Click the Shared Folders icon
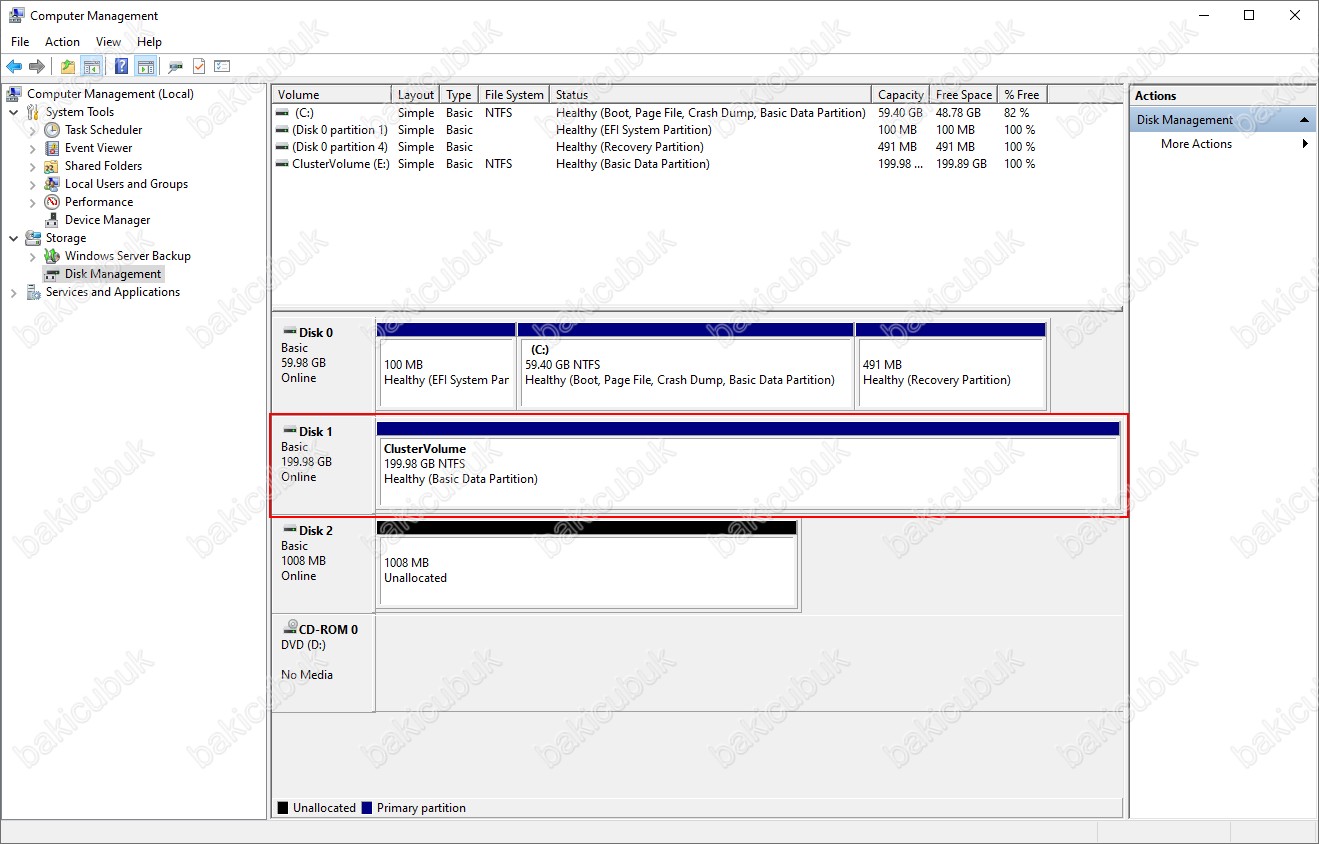Image resolution: width=1319 pixels, height=844 pixels. pyautogui.click(x=52, y=166)
